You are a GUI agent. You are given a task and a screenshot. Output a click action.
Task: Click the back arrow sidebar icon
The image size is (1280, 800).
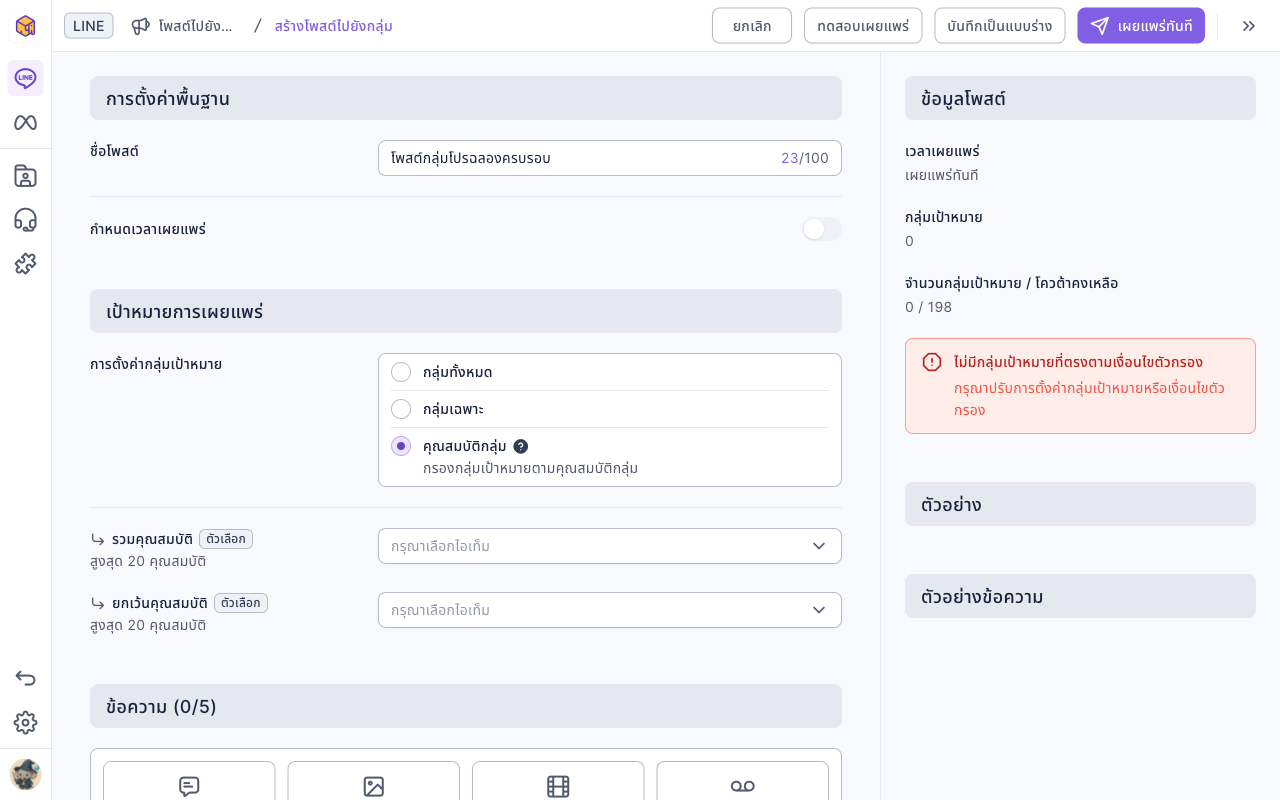click(25, 678)
